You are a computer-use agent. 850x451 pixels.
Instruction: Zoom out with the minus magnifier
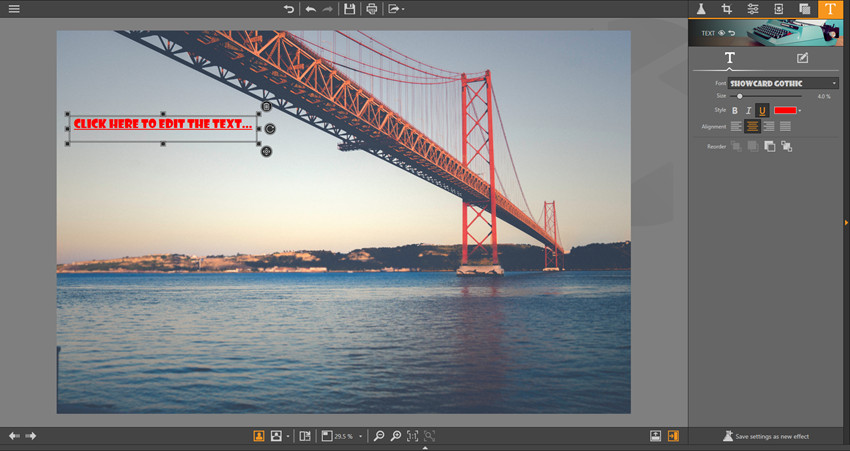pyautogui.click(x=379, y=436)
